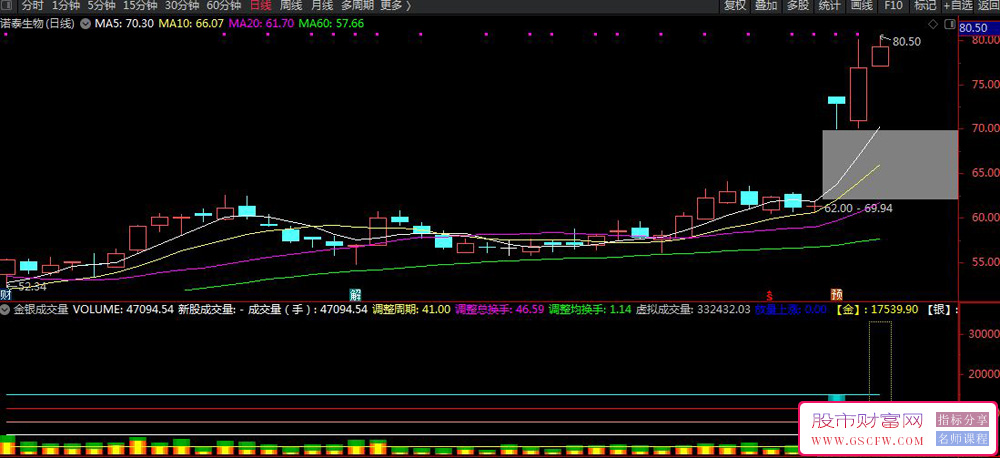Click the 叠加 overlay button
This screenshot has width=1000, height=458.
click(x=767, y=6)
